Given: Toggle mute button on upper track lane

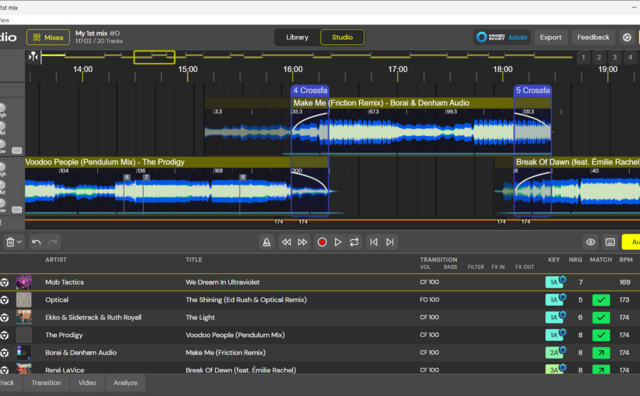Looking at the screenshot, I should pyautogui.click(x=17, y=150).
